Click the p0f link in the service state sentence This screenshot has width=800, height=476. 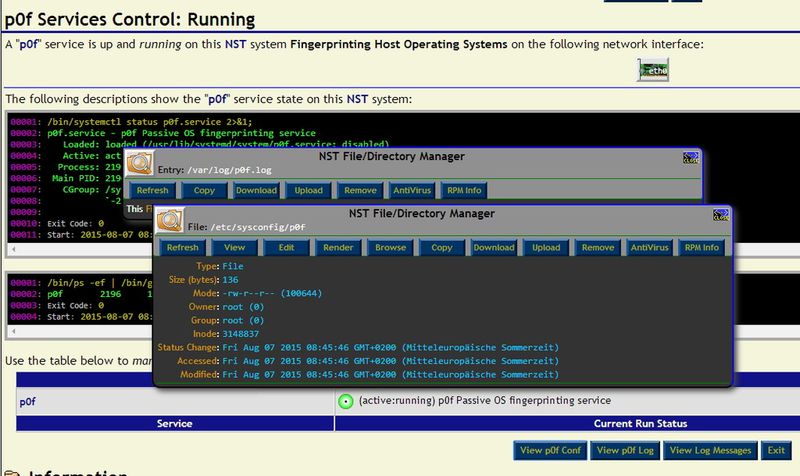point(218,99)
